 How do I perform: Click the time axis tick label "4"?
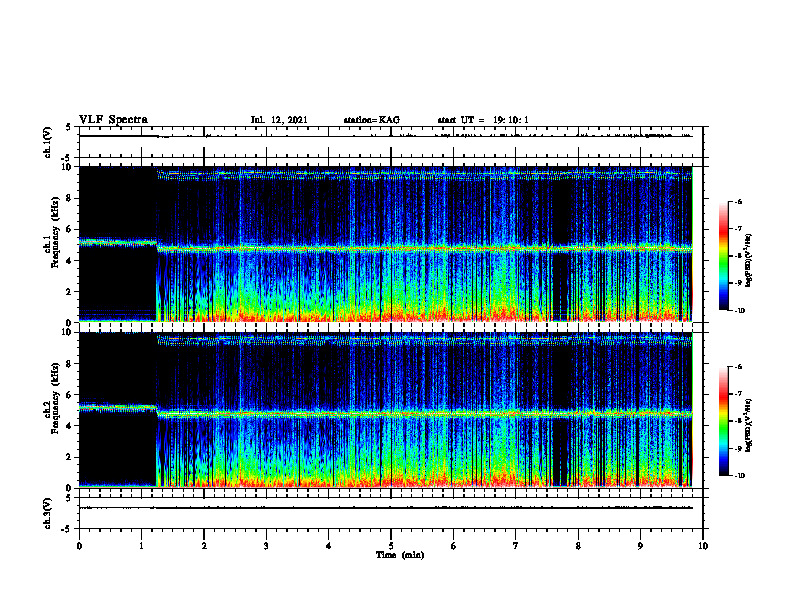click(x=329, y=546)
